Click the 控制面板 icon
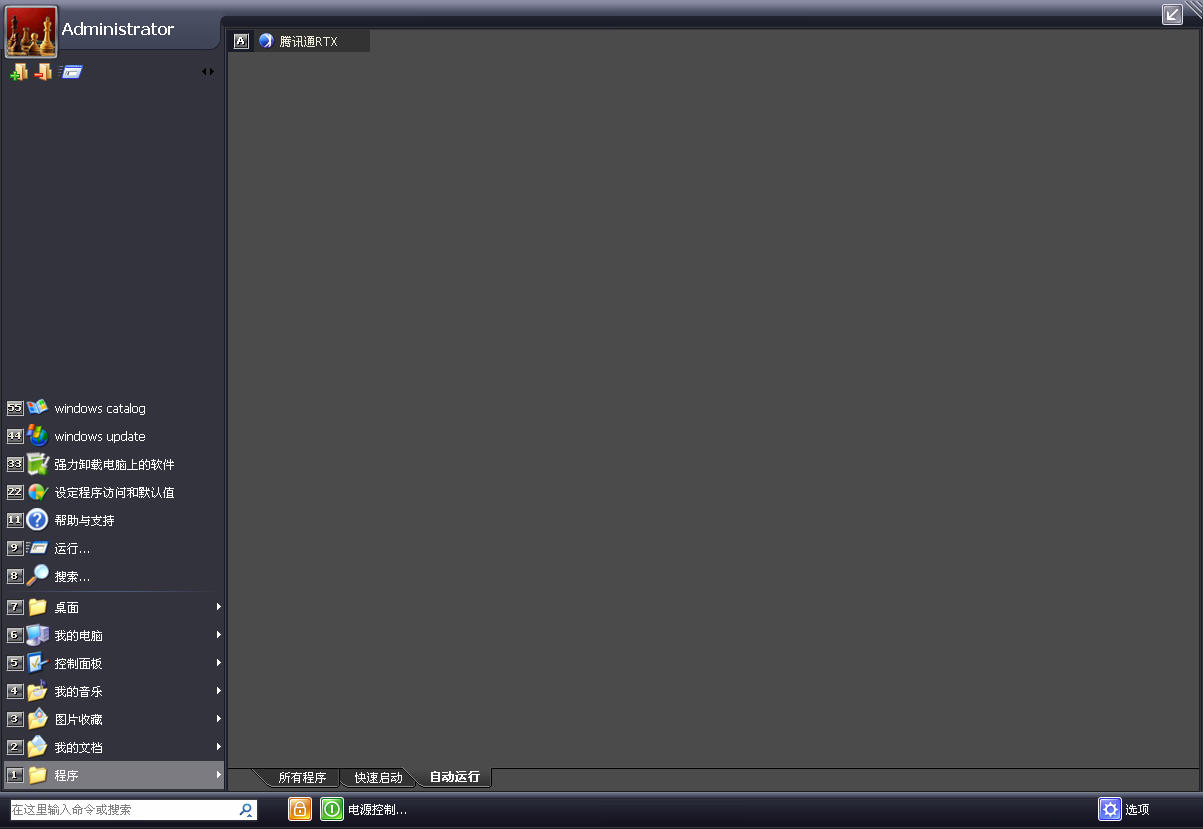Image resolution: width=1203 pixels, height=829 pixels. click(37, 663)
